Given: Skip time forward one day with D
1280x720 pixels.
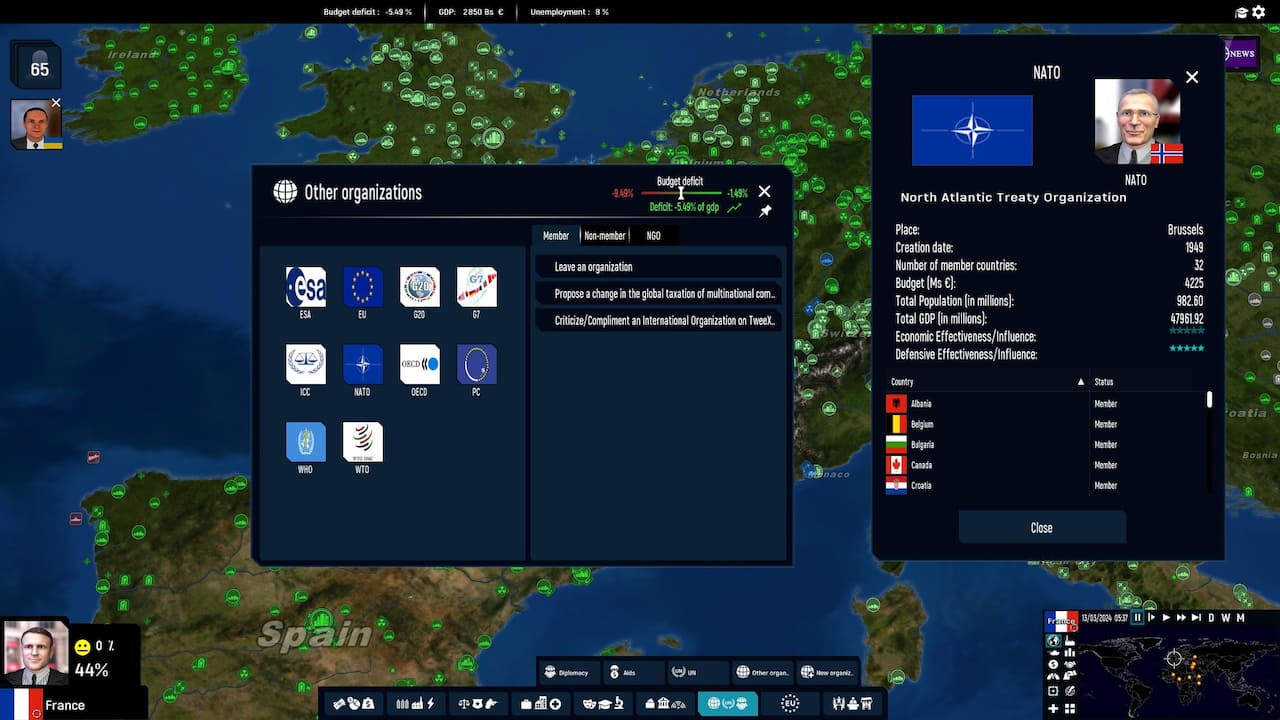Looking at the screenshot, I should point(1211,618).
